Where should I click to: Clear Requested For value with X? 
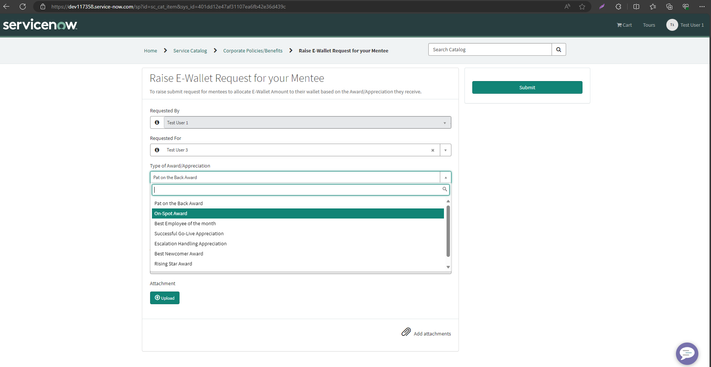tap(432, 150)
